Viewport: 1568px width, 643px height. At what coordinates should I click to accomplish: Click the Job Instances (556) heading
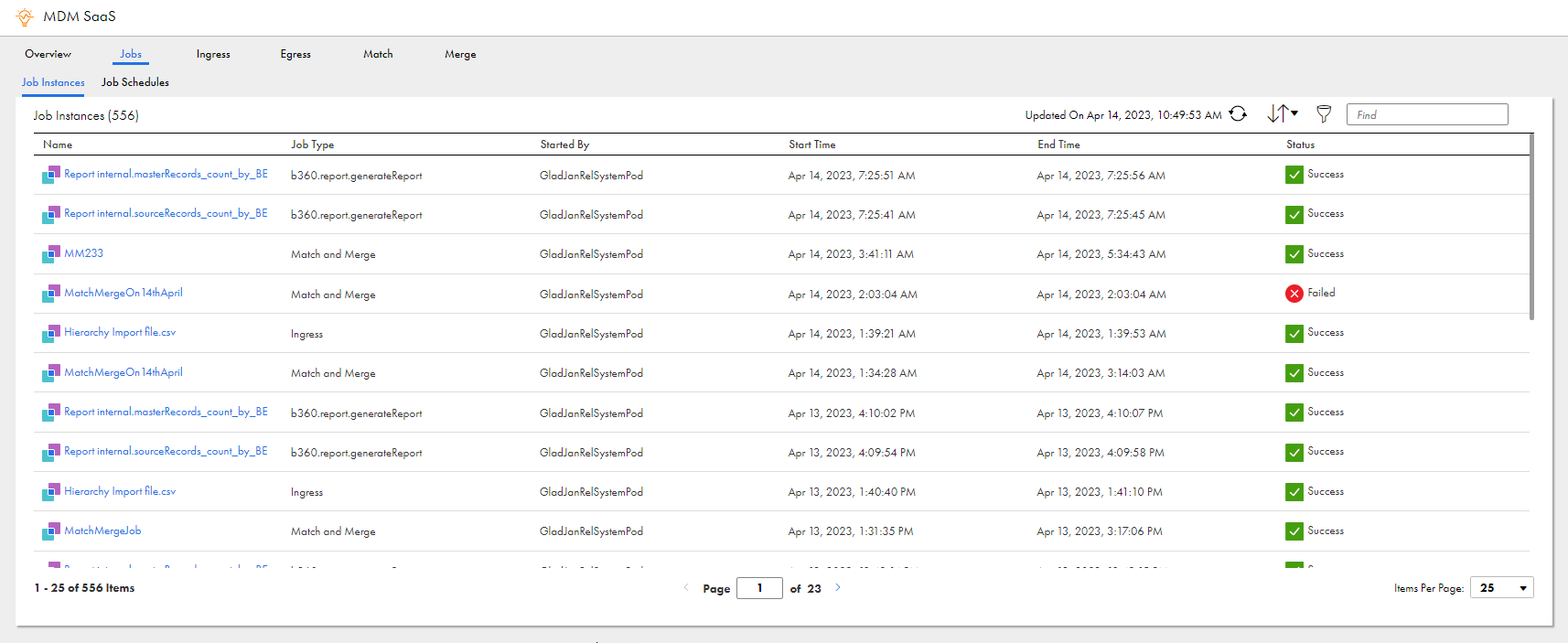86,115
